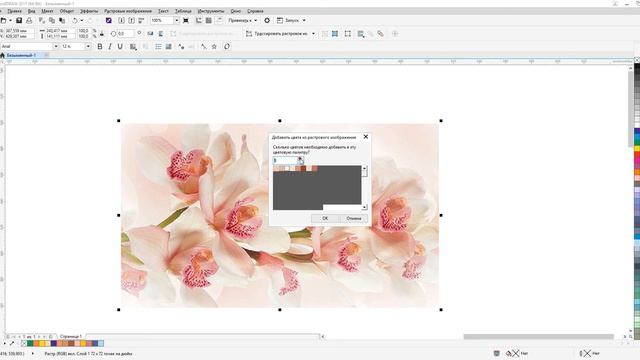Open the Arial font name dropdown
This screenshot has width=640, height=360.
[x=56, y=47]
